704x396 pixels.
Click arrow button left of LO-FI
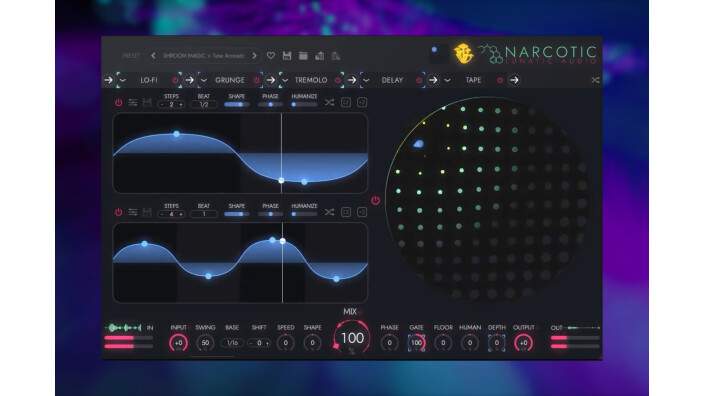click(109, 80)
